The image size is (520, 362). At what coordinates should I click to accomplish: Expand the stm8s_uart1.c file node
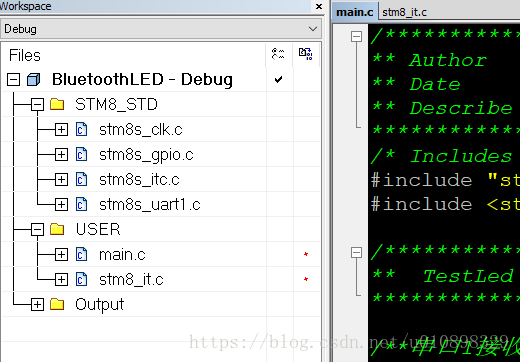pos(61,205)
